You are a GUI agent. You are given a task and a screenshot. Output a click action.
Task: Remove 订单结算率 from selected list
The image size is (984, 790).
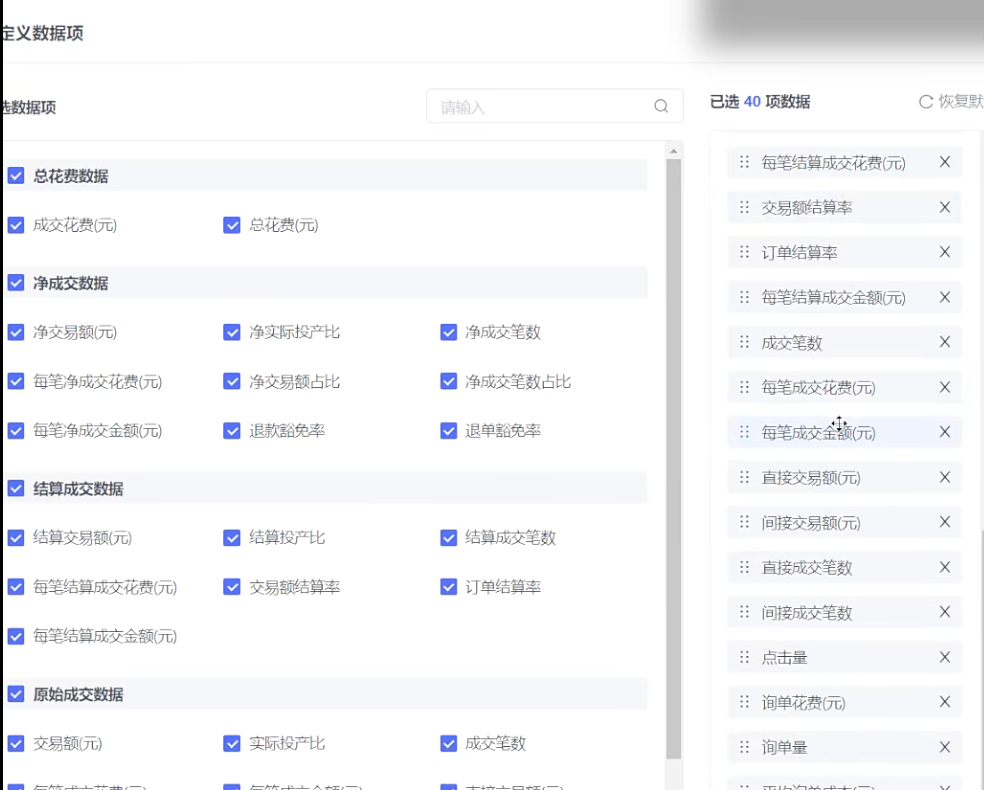coord(944,252)
